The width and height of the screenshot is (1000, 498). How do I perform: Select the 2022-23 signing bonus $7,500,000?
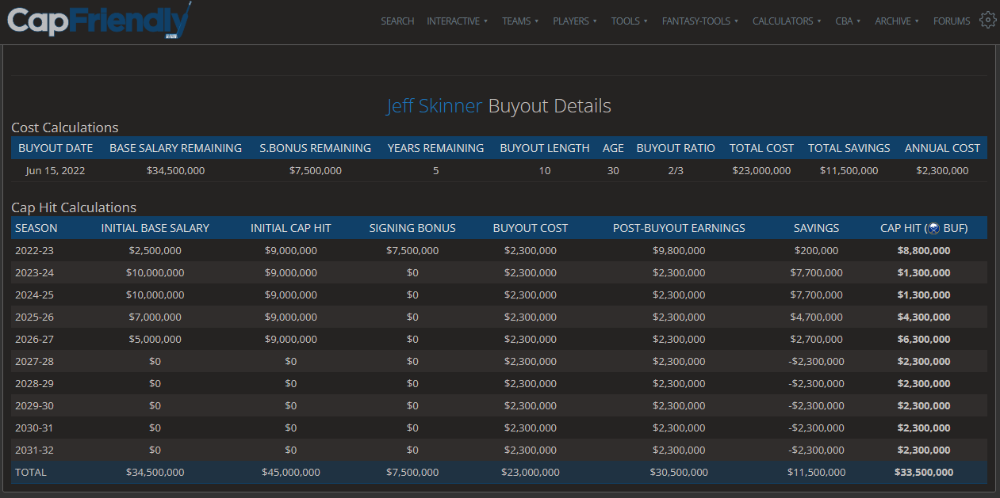pyautogui.click(x=413, y=251)
